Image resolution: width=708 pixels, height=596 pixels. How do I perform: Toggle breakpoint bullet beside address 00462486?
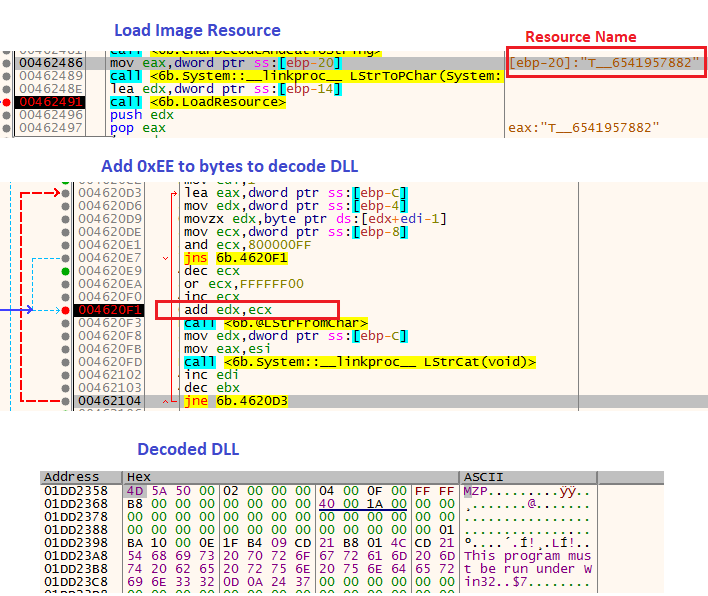click(x=6, y=63)
